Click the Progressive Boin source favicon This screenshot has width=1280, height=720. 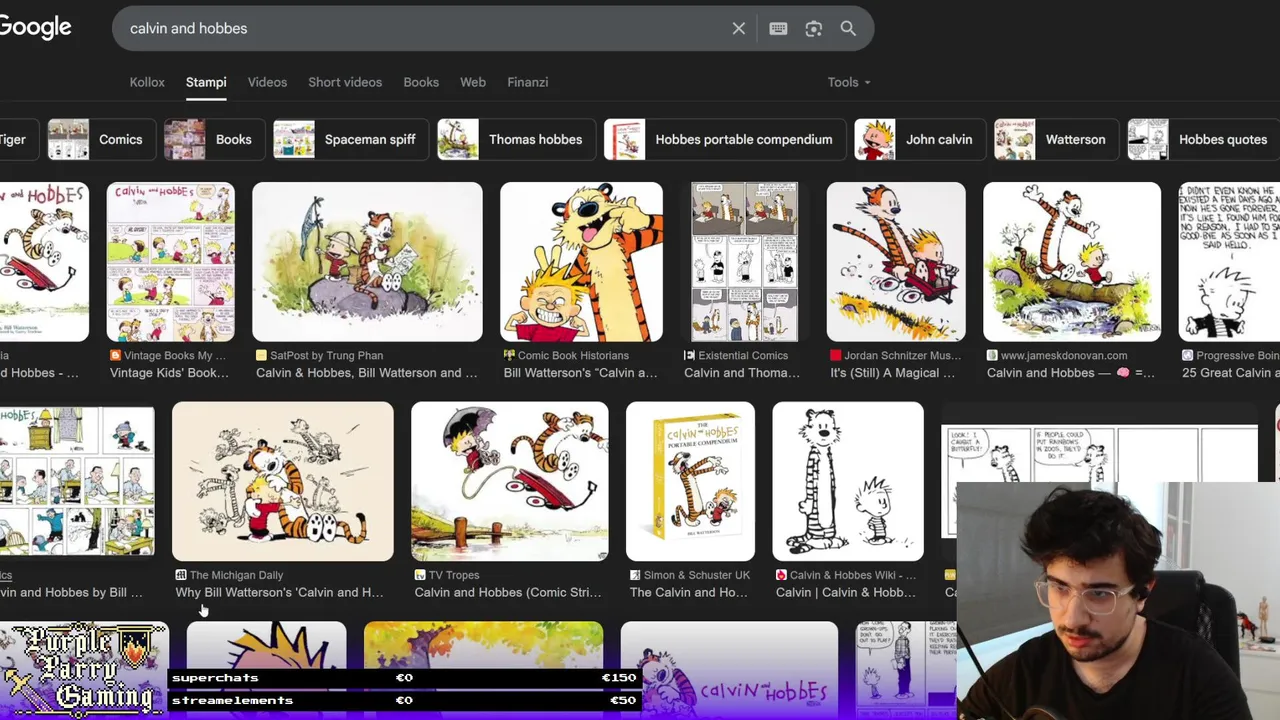coord(1187,355)
